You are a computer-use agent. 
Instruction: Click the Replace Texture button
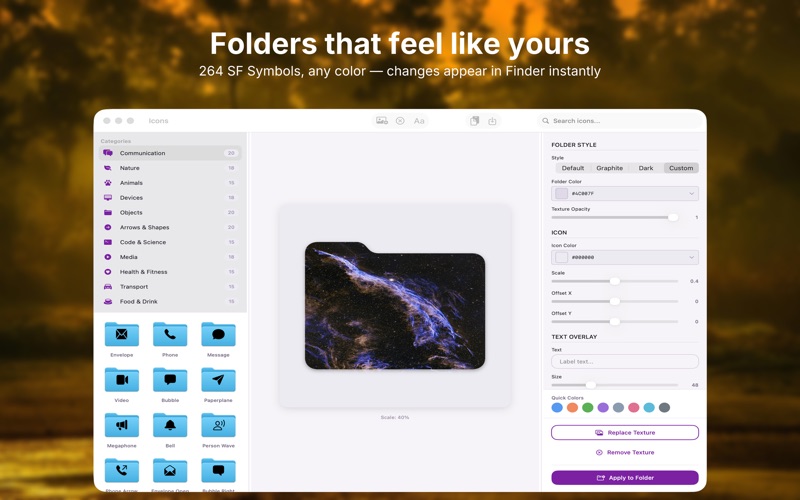[625, 433]
